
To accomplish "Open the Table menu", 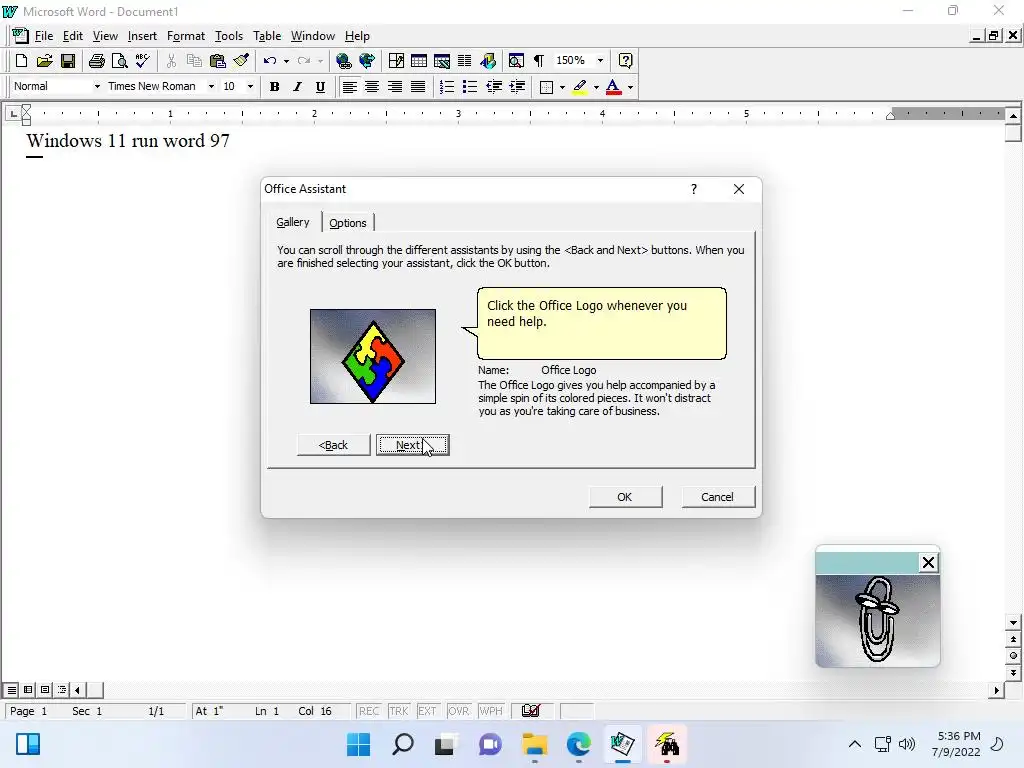I will coord(267,36).
